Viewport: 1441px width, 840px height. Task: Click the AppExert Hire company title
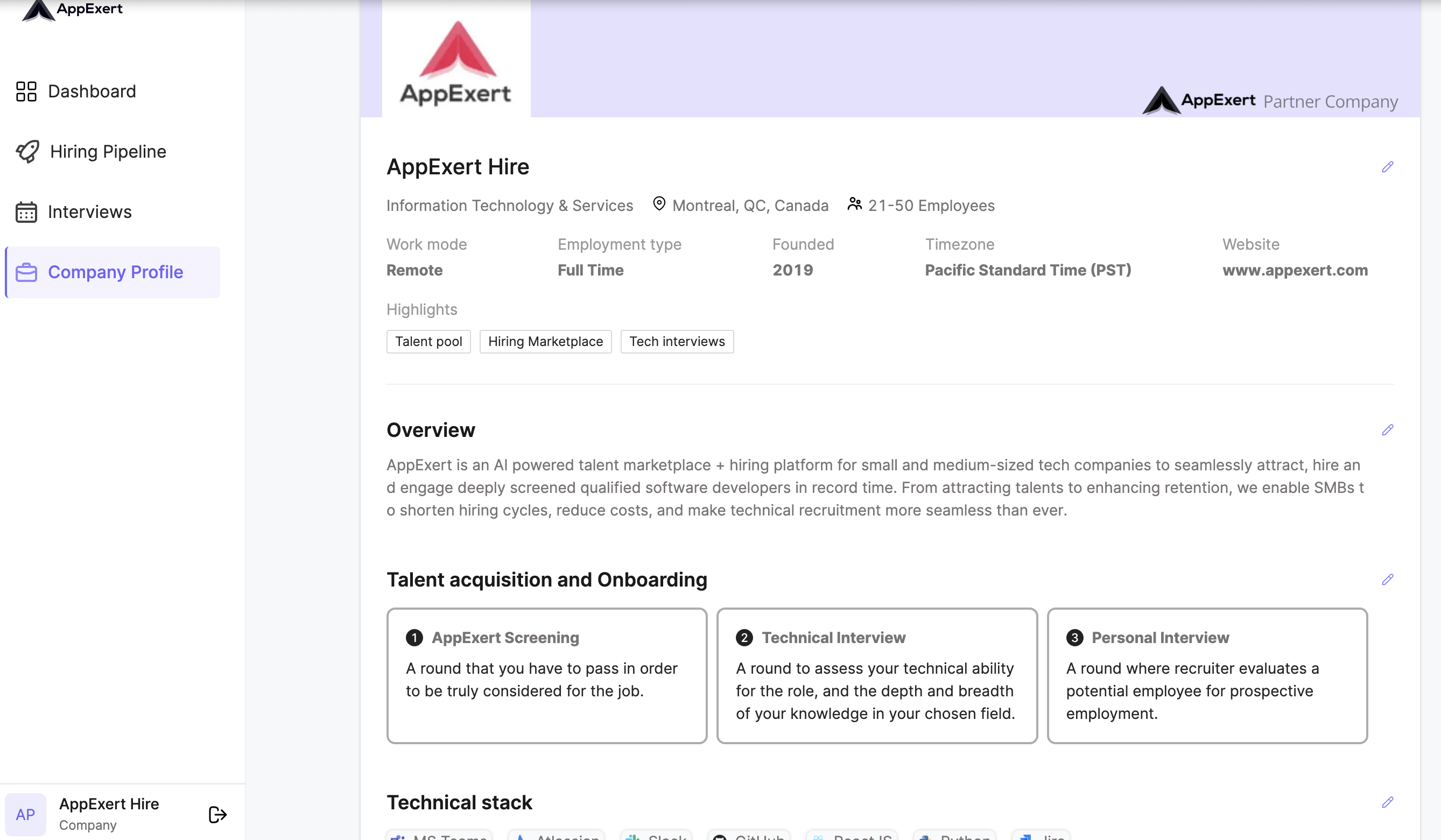pyautogui.click(x=458, y=167)
